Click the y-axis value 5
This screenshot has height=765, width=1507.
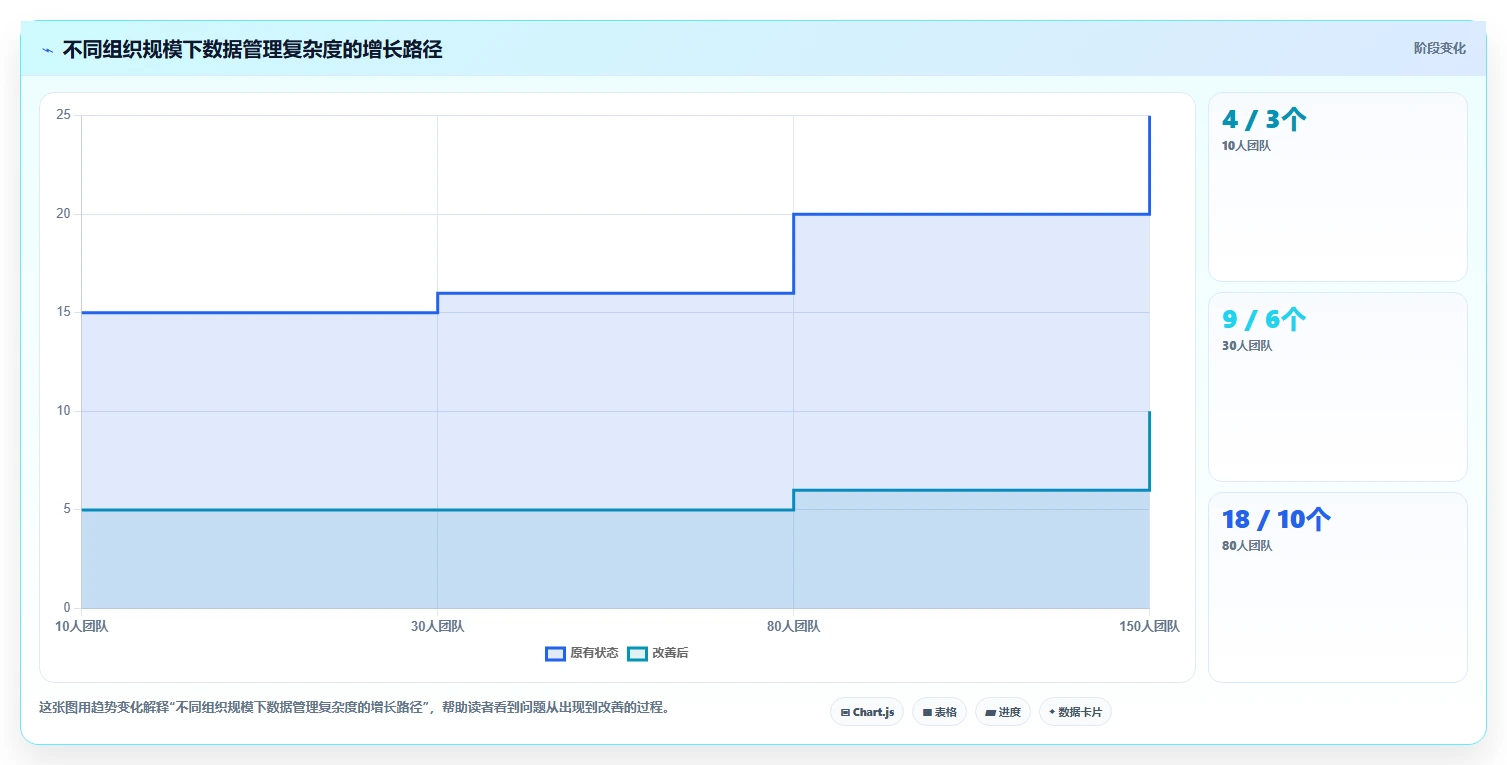tap(67, 509)
